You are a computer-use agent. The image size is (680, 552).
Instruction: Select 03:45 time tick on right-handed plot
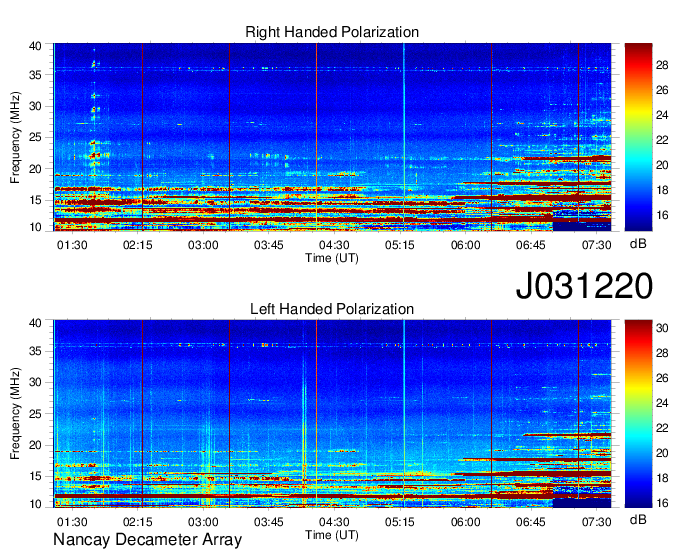point(268,245)
